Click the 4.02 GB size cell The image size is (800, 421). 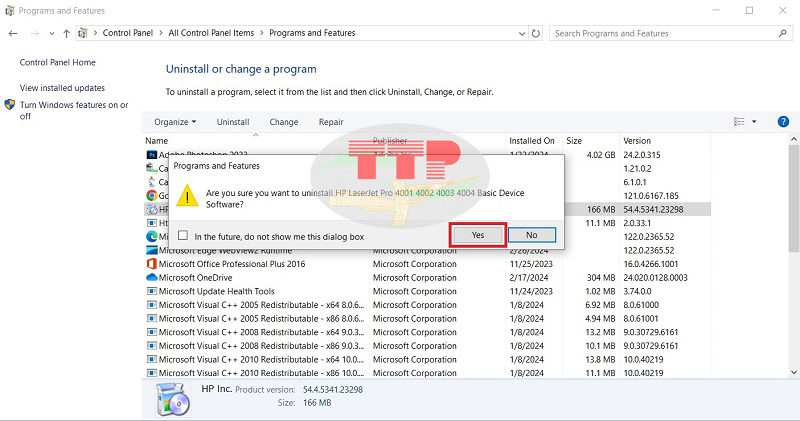601,155
